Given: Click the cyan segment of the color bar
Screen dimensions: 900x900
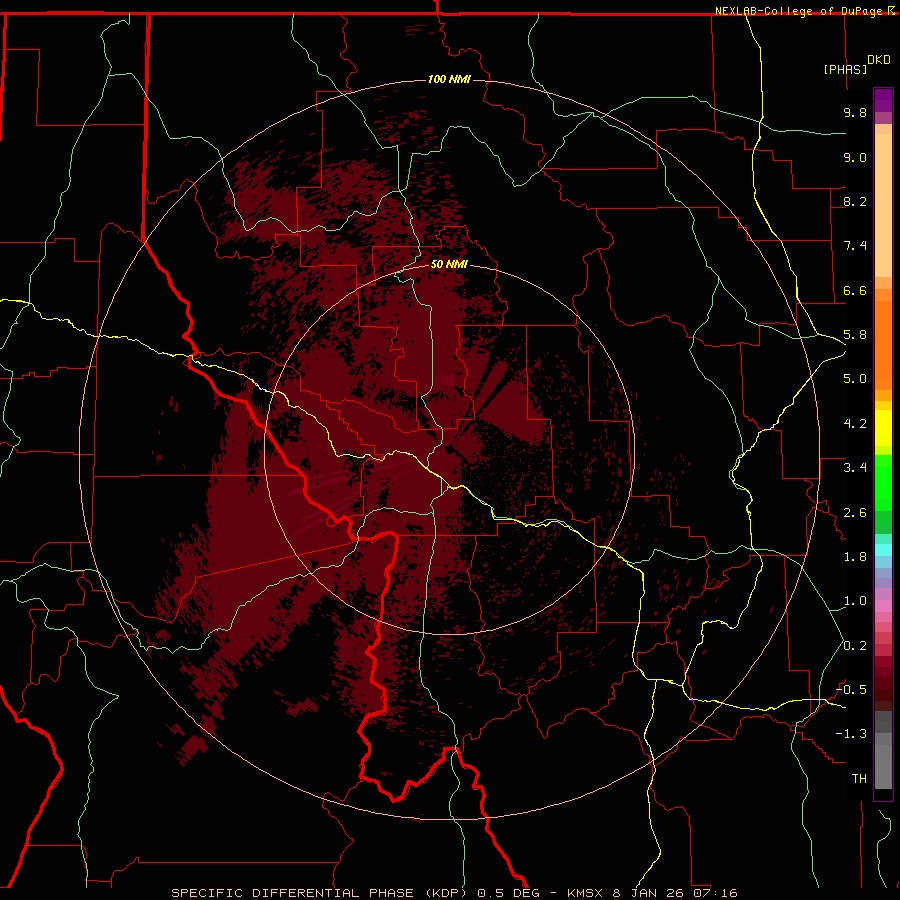Looking at the screenshot, I should 883,550.
